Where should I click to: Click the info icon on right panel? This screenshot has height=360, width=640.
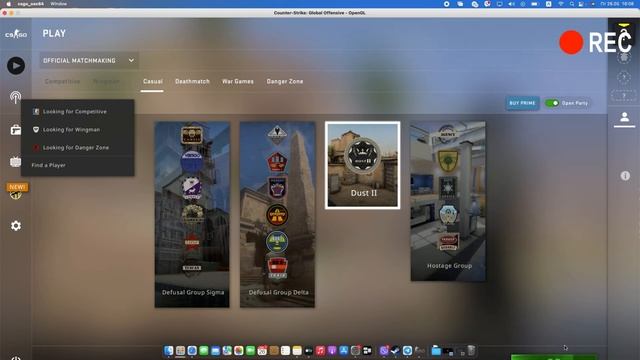625,176
